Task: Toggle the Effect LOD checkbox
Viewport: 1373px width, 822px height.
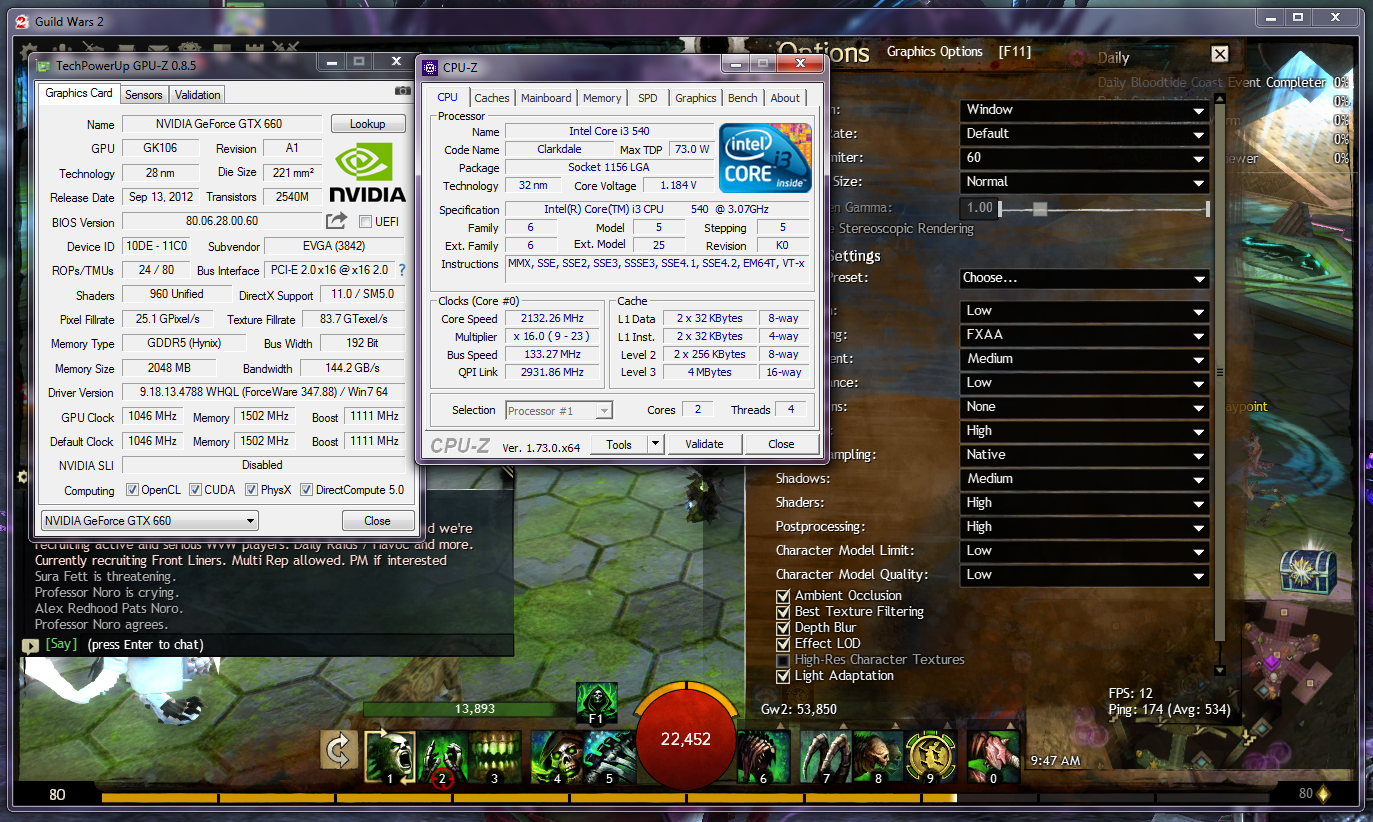Action: tap(784, 644)
